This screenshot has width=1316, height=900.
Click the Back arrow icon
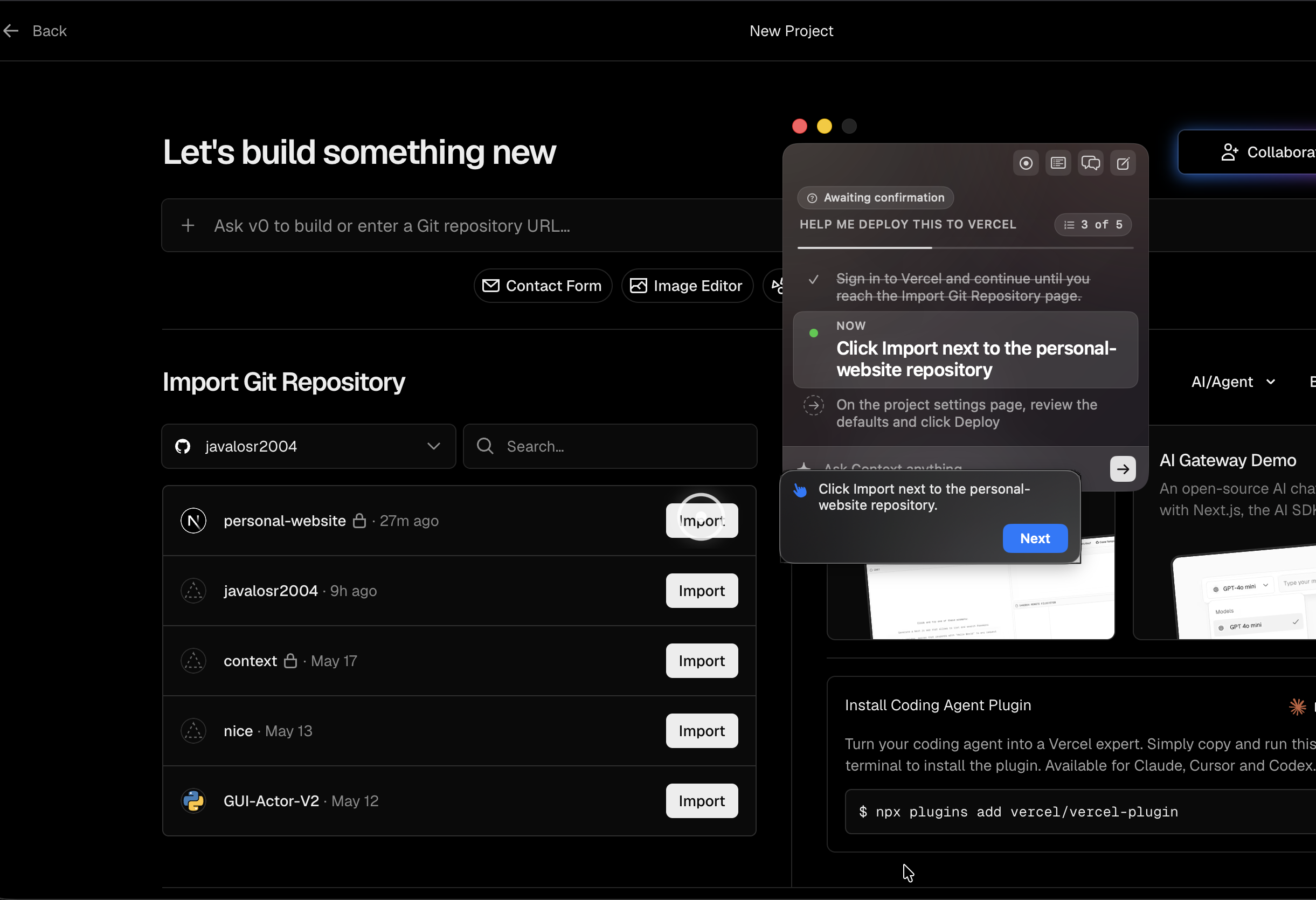click(x=11, y=31)
